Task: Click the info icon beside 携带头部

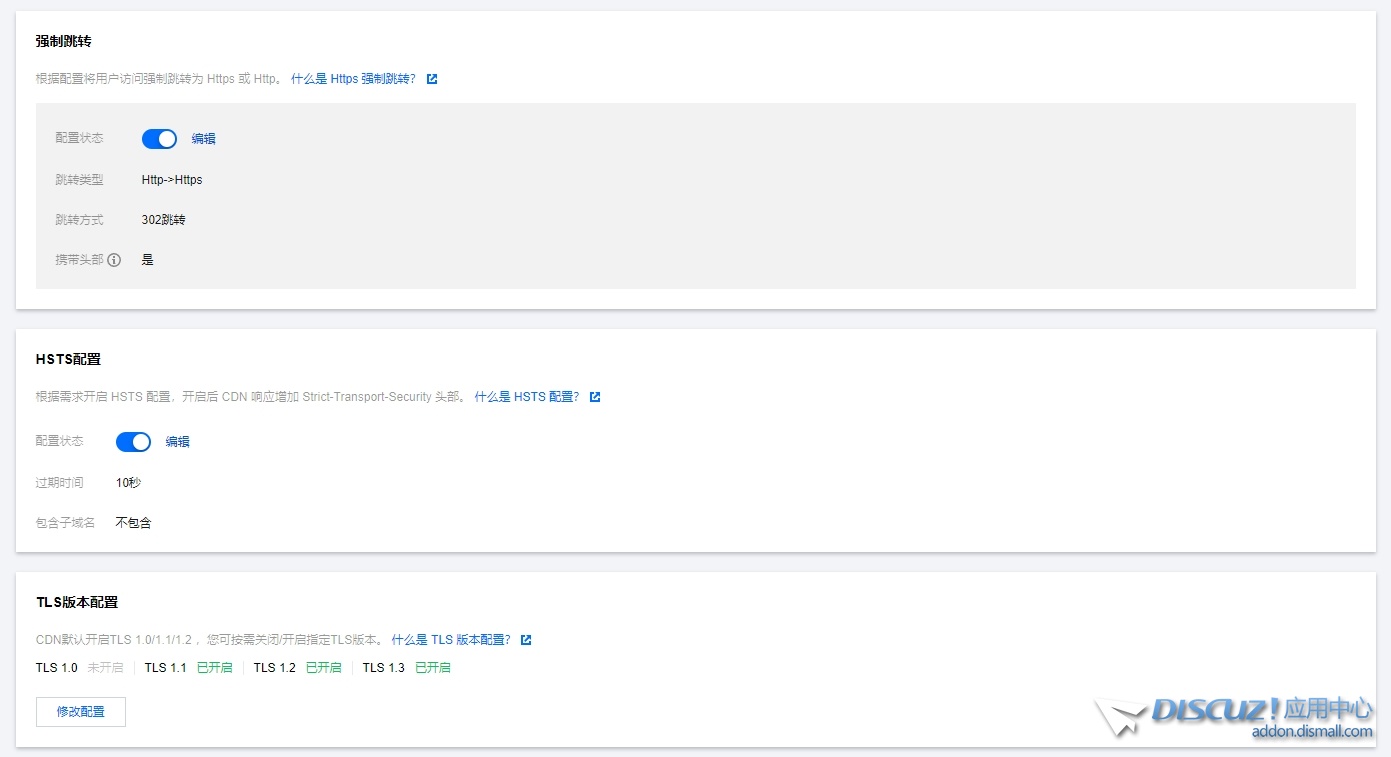Action: [x=114, y=260]
